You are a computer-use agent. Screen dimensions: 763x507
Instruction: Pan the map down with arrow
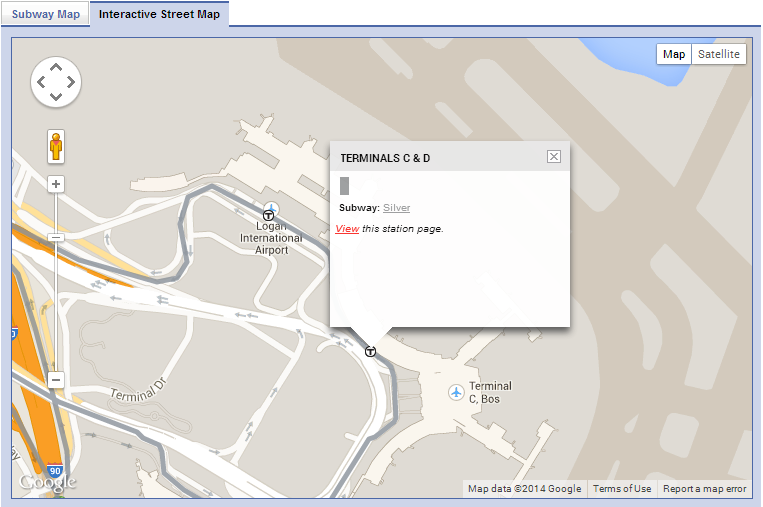[x=56, y=96]
